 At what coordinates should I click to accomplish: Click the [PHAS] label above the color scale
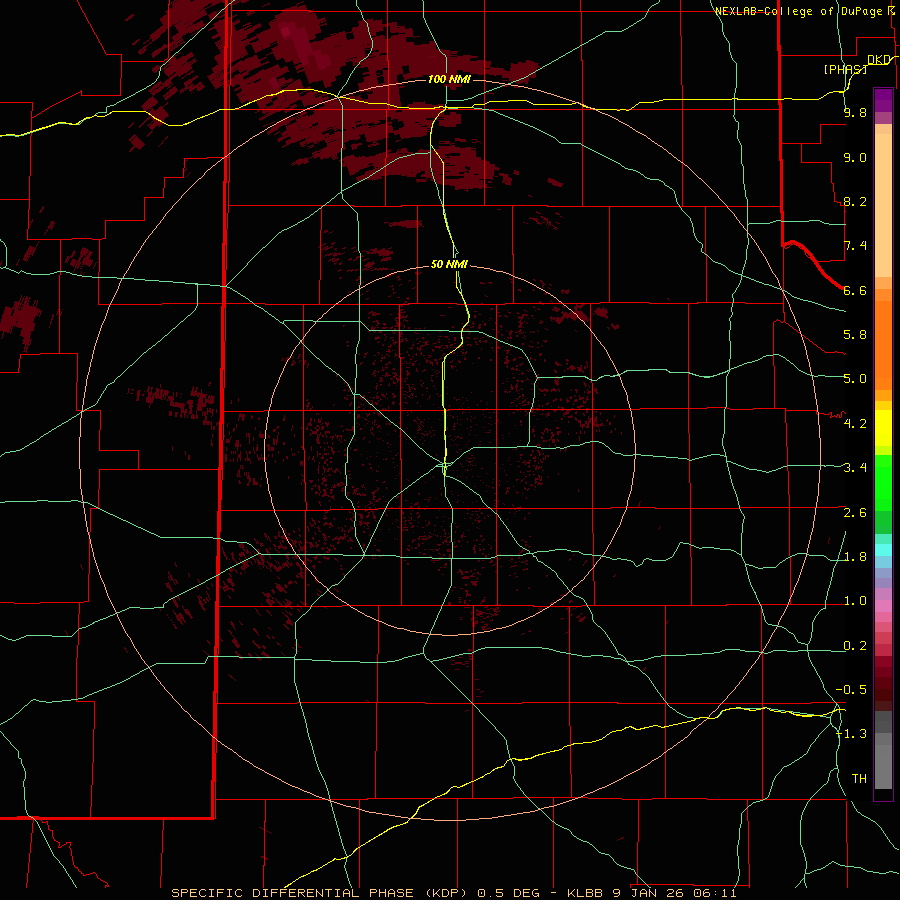[845, 69]
